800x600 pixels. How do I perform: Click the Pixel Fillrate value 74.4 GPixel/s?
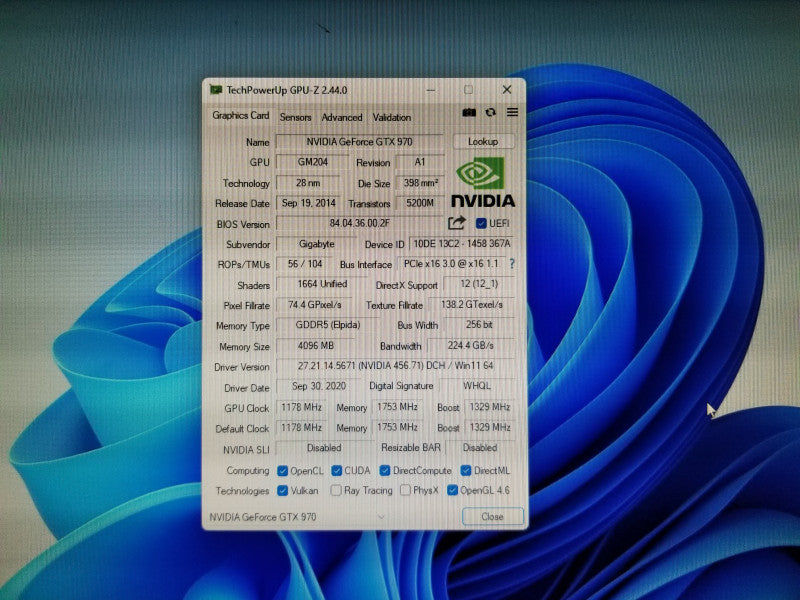(314, 305)
